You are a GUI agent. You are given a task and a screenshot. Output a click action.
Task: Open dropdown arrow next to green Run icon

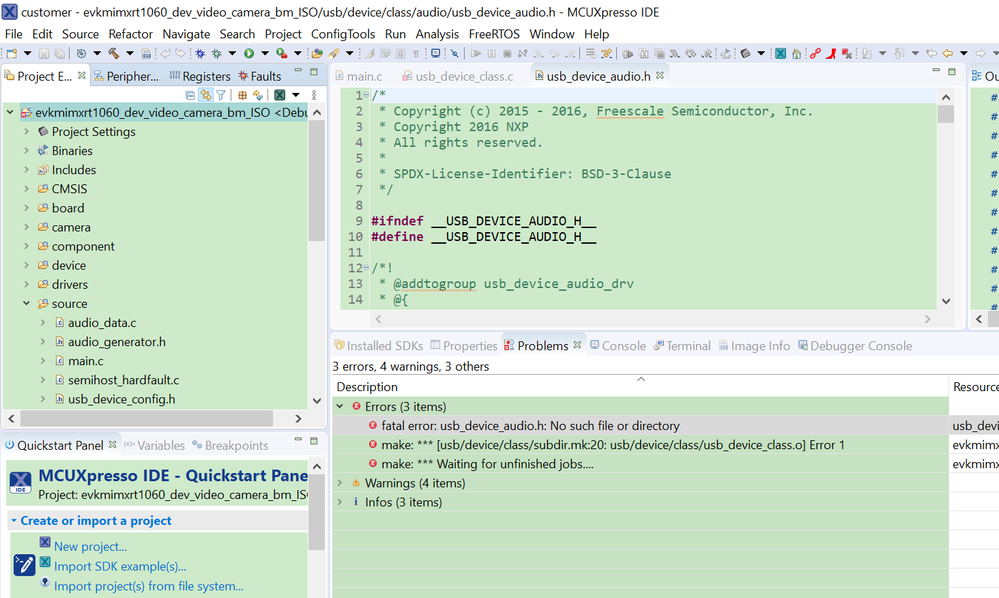[x=265, y=53]
